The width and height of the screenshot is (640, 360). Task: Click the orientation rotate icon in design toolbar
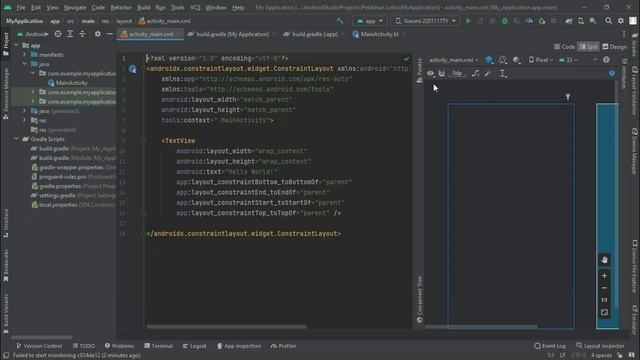[503, 60]
